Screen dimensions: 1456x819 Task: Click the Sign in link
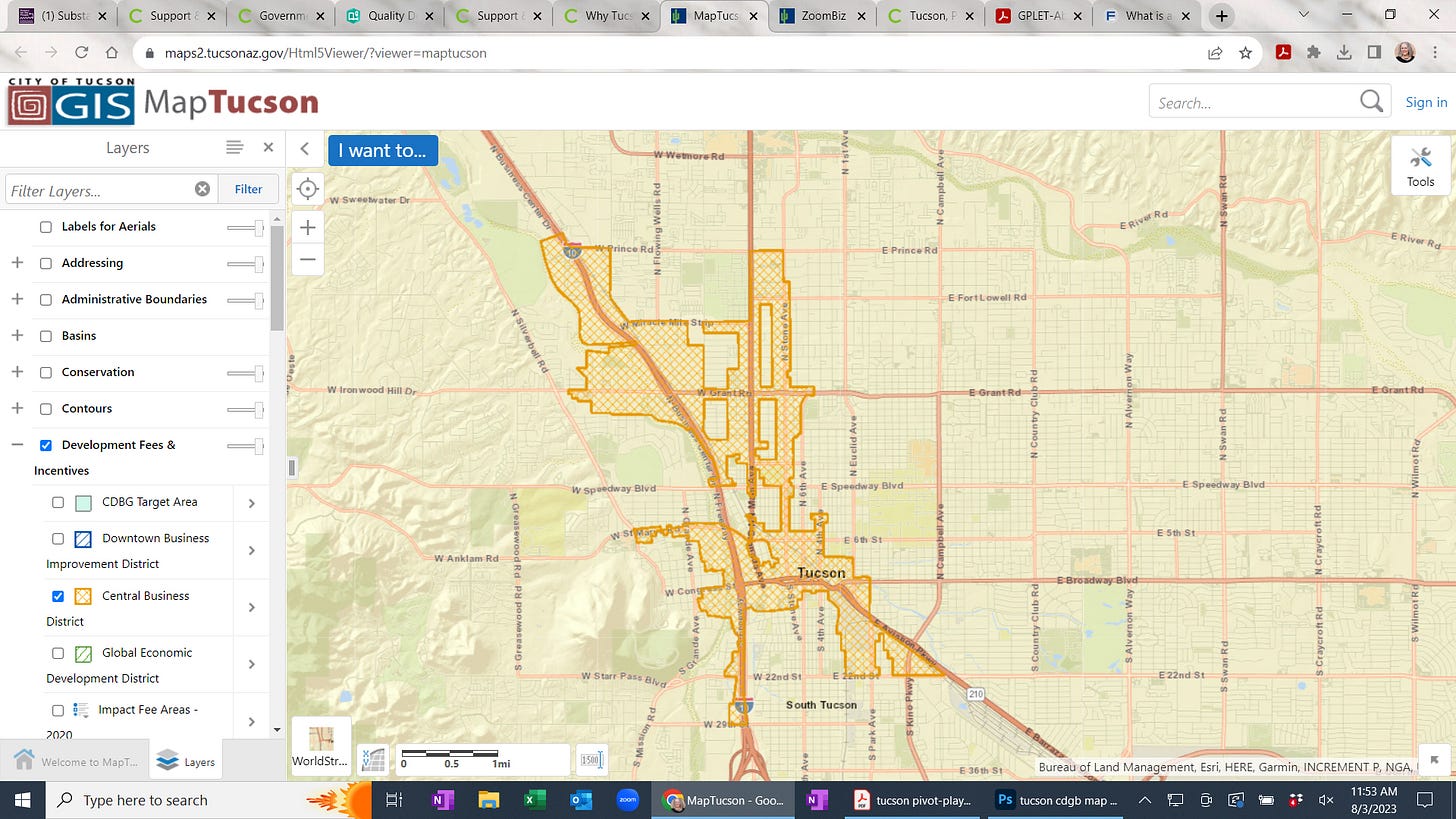tap(1426, 102)
